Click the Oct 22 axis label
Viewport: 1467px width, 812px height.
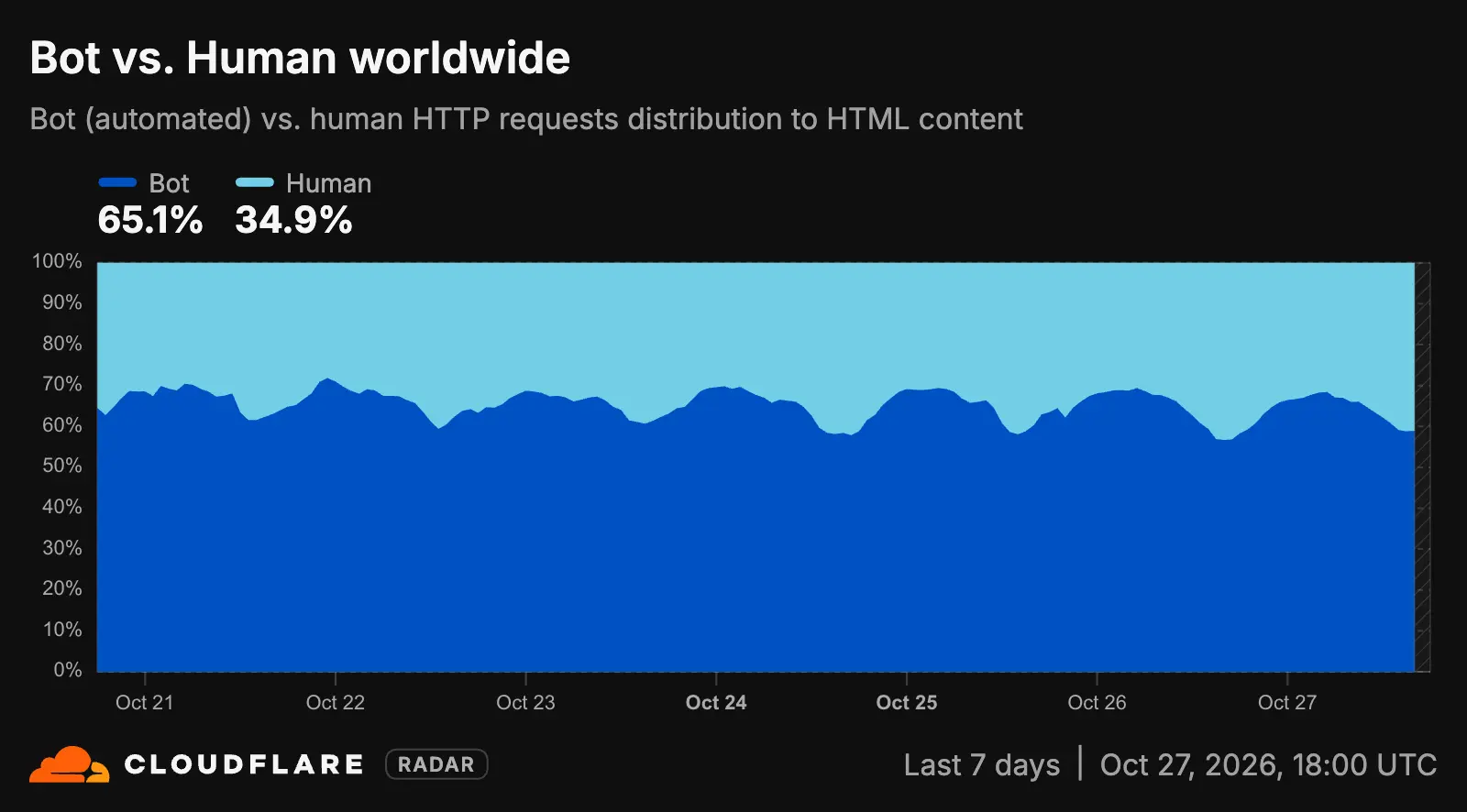tap(335, 702)
